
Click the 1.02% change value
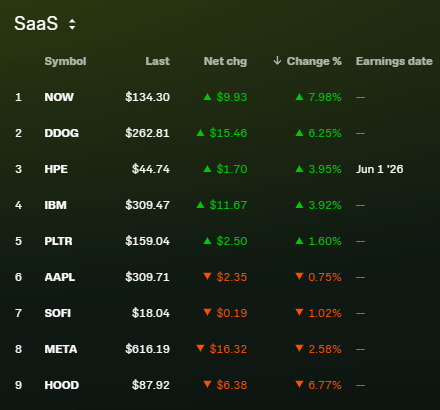point(325,313)
